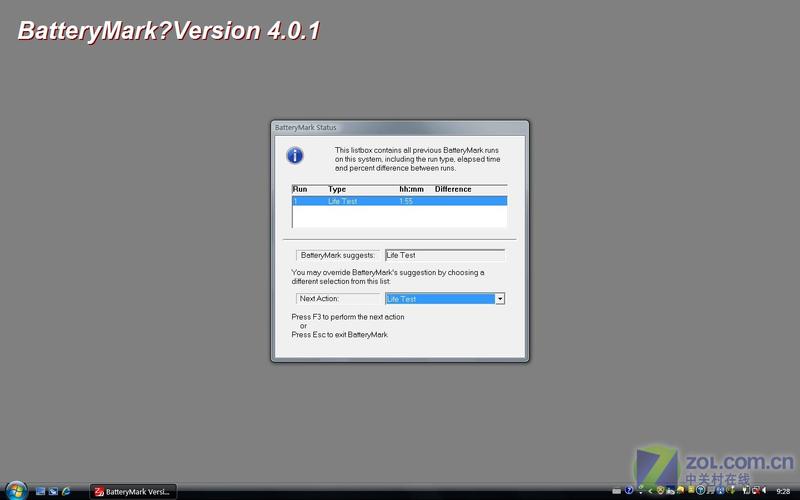This screenshot has height=500, width=800.
Task: Click the Difference column header
Action: click(453, 189)
